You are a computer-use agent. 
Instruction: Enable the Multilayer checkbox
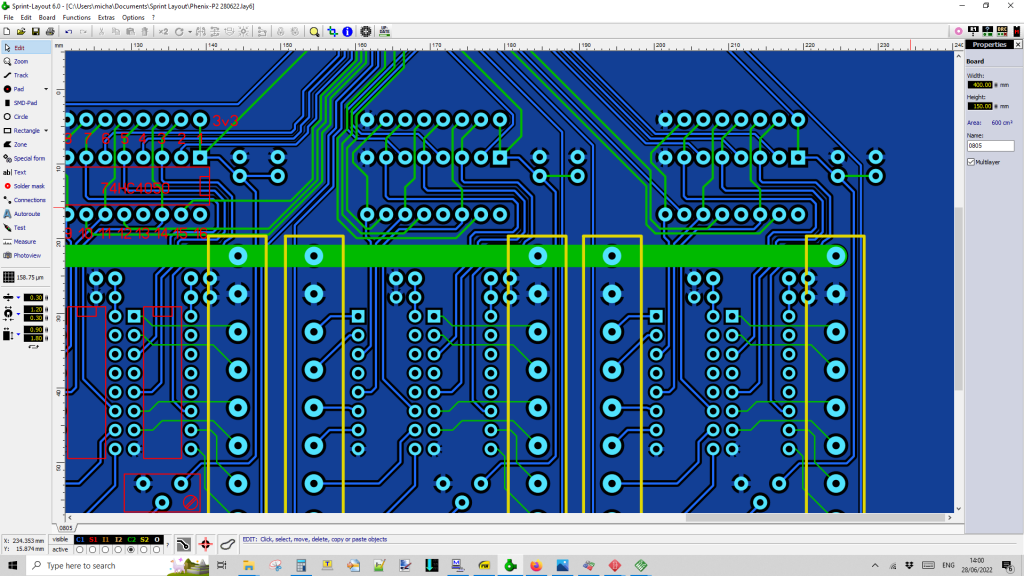click(970, 161)
